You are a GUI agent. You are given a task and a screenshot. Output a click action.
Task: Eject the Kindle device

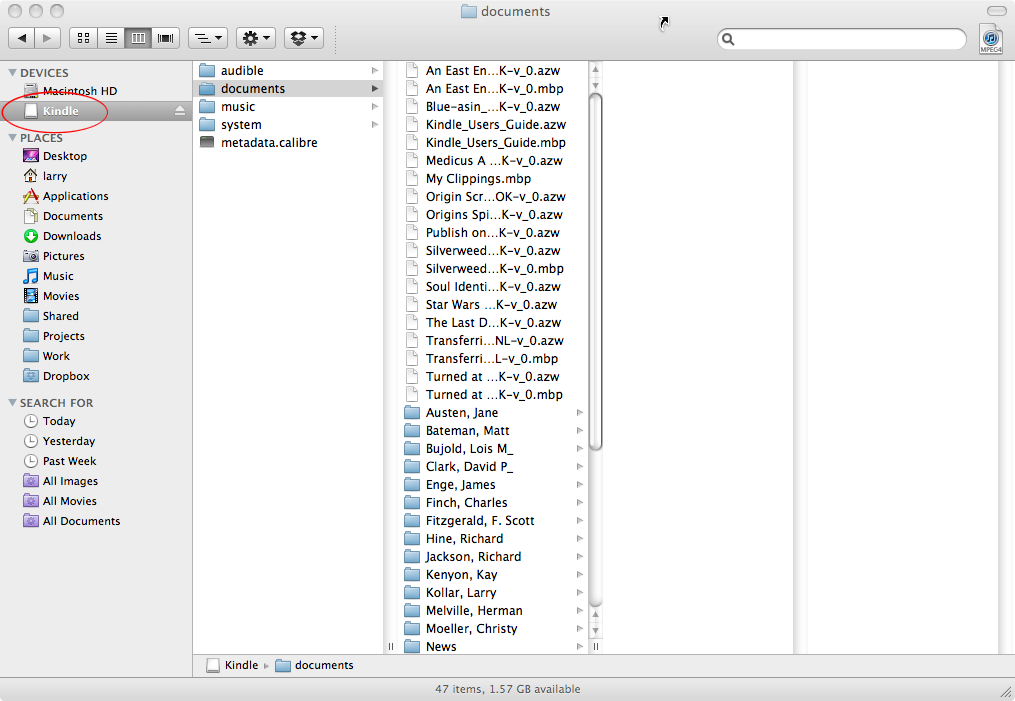180,111
